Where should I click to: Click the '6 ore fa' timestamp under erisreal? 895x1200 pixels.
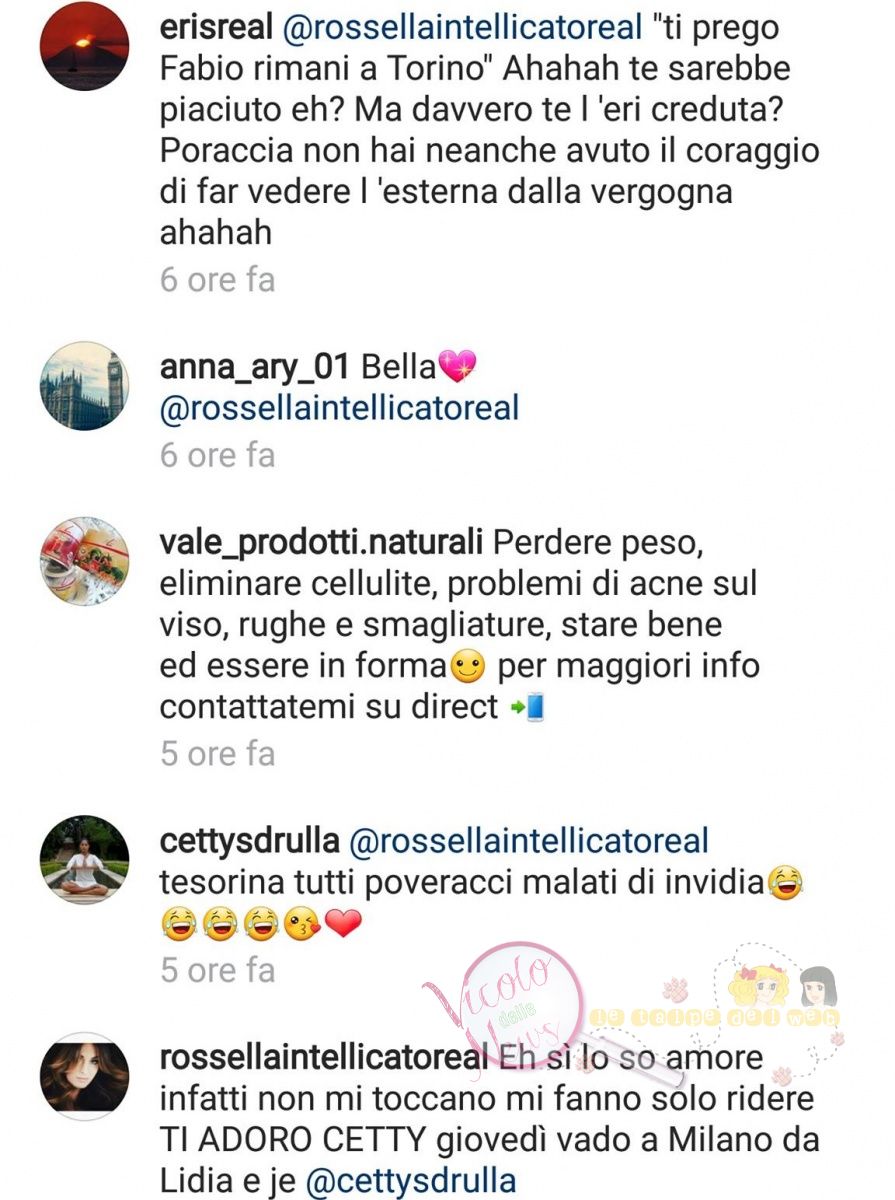tap(217, 279)
